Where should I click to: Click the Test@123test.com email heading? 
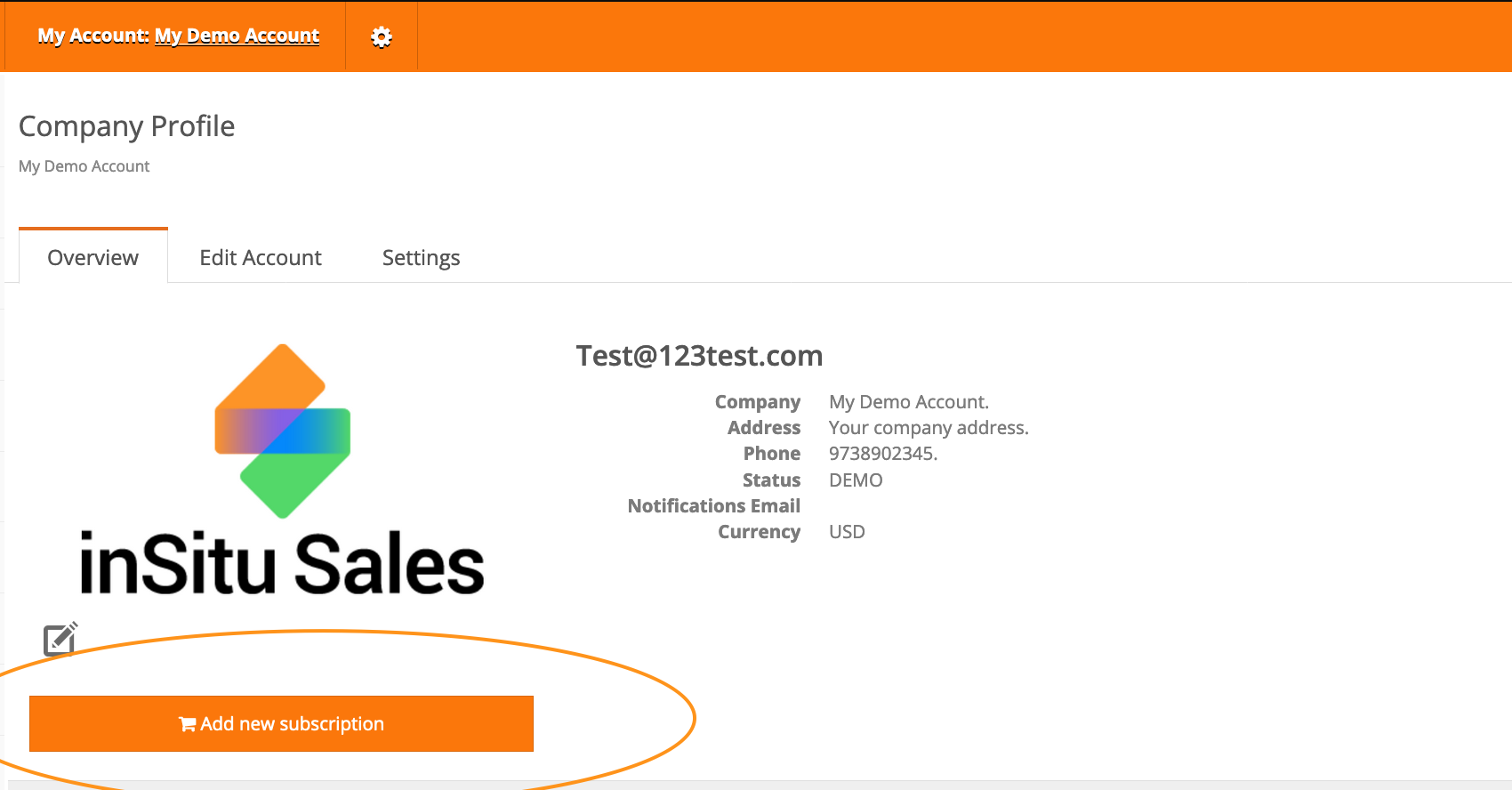tap(699, 356)
